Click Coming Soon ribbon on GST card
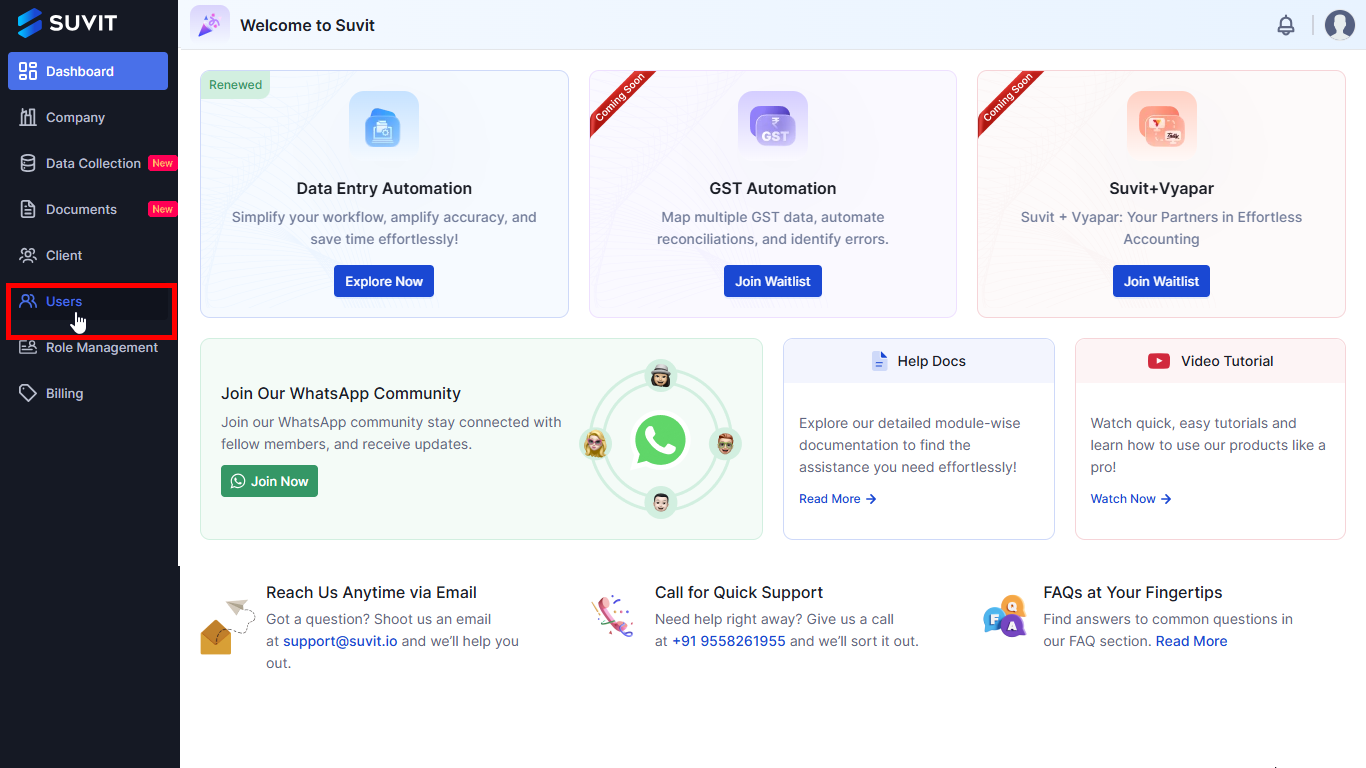 click(619, 100)
